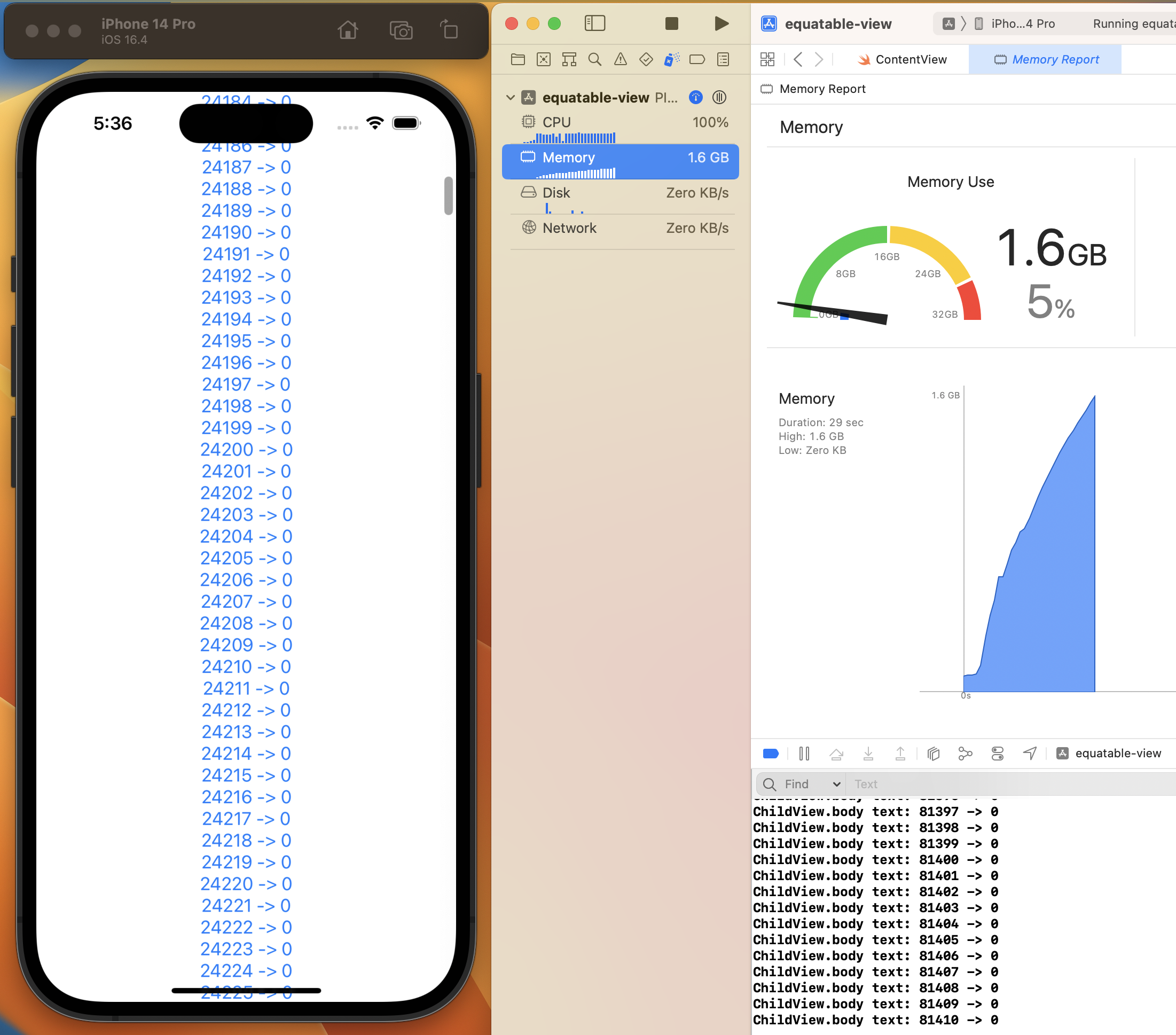Image resolution: width=1176 pixels, height=1035 pixels.
Task: Open the Debug navigator spray-can icon
Action: point(671,59)
